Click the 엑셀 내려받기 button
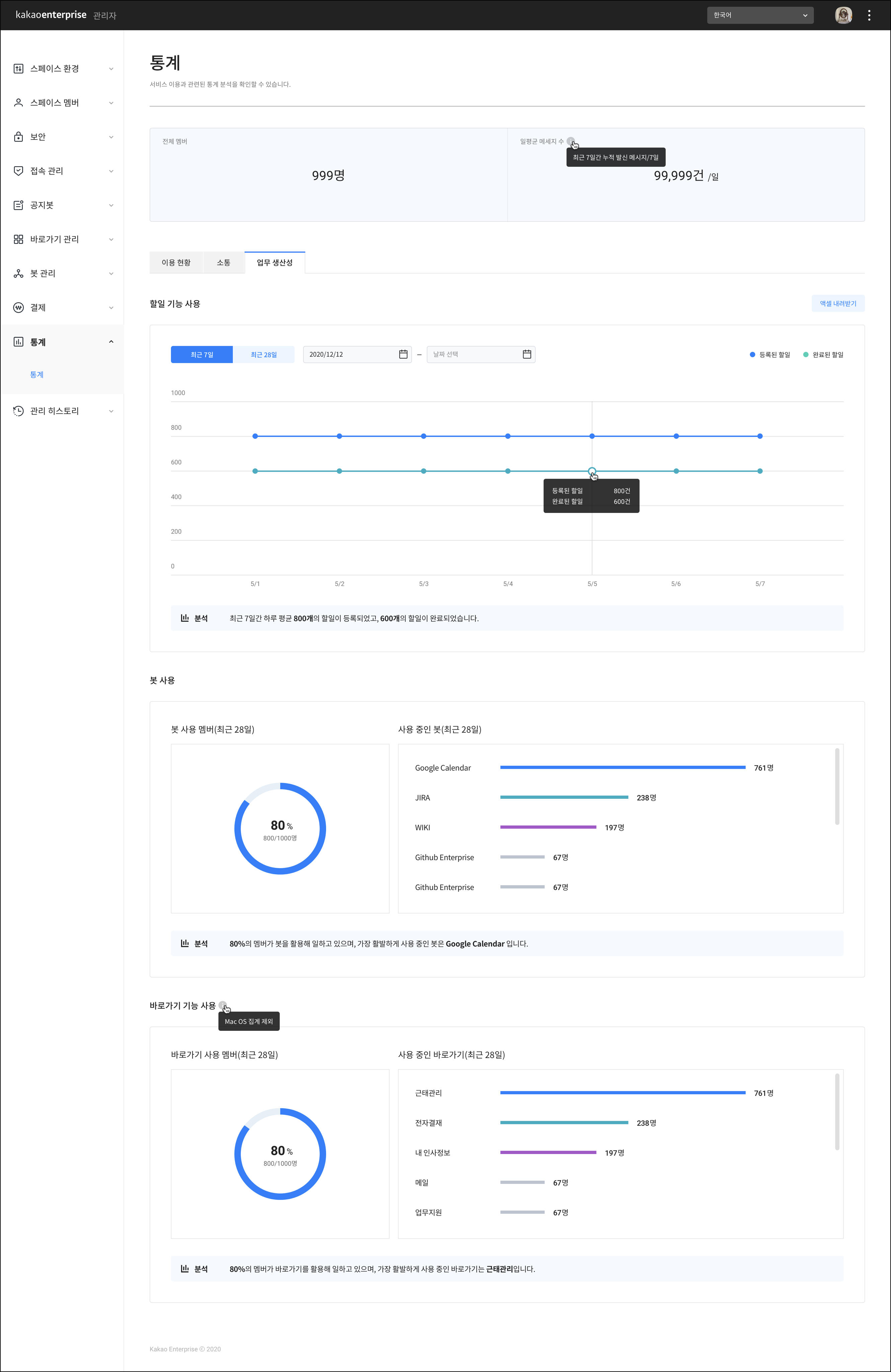The image size is (891, 1372). click(837, 304)
